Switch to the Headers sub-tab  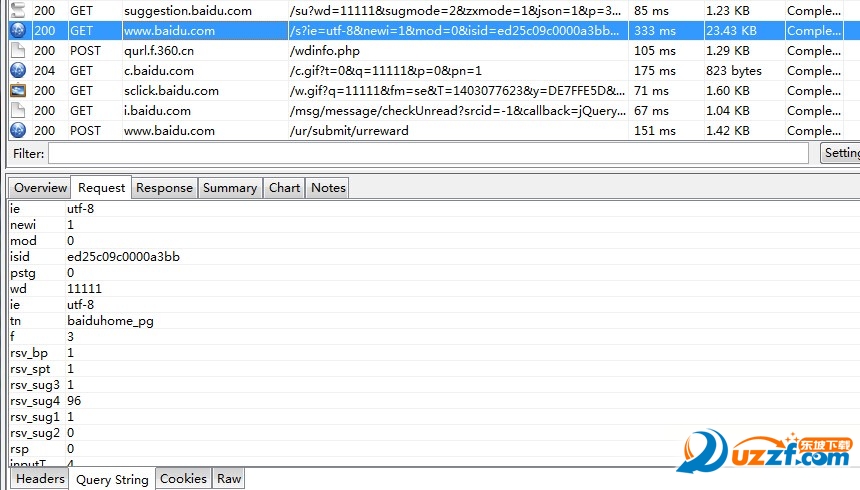(x=40, y=478)
